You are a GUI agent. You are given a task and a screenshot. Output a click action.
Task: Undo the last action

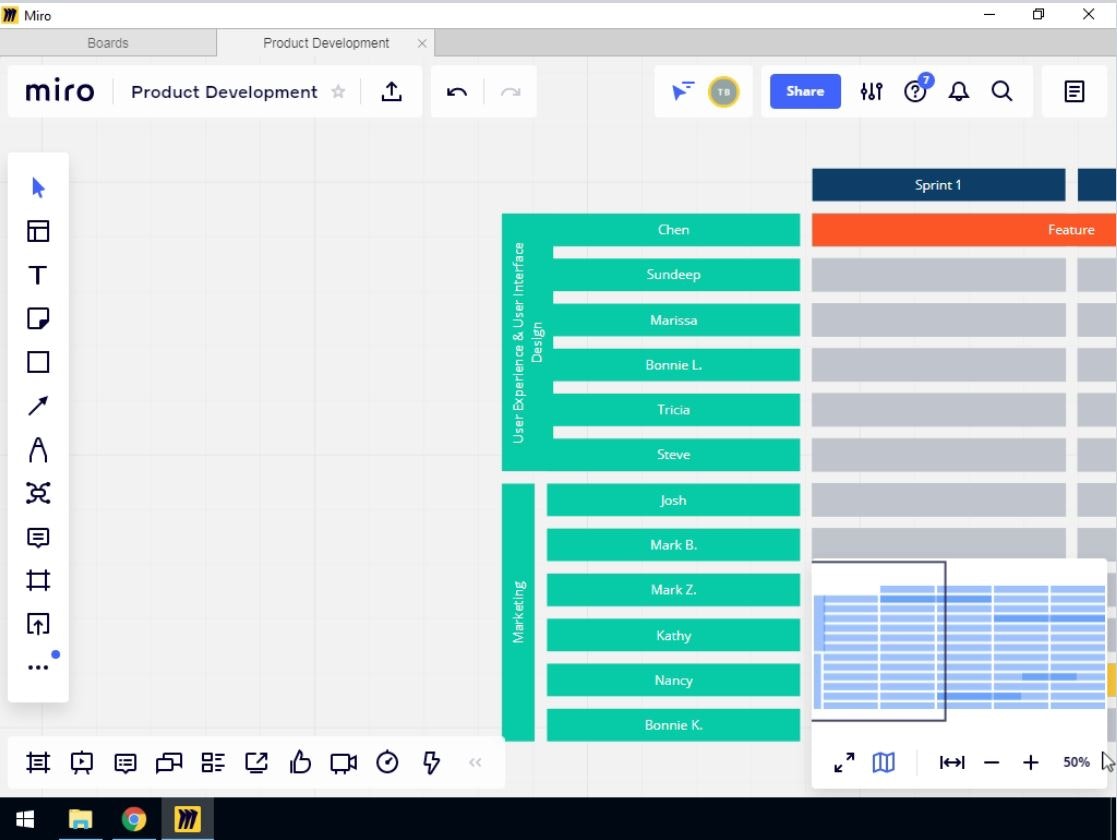457,91
